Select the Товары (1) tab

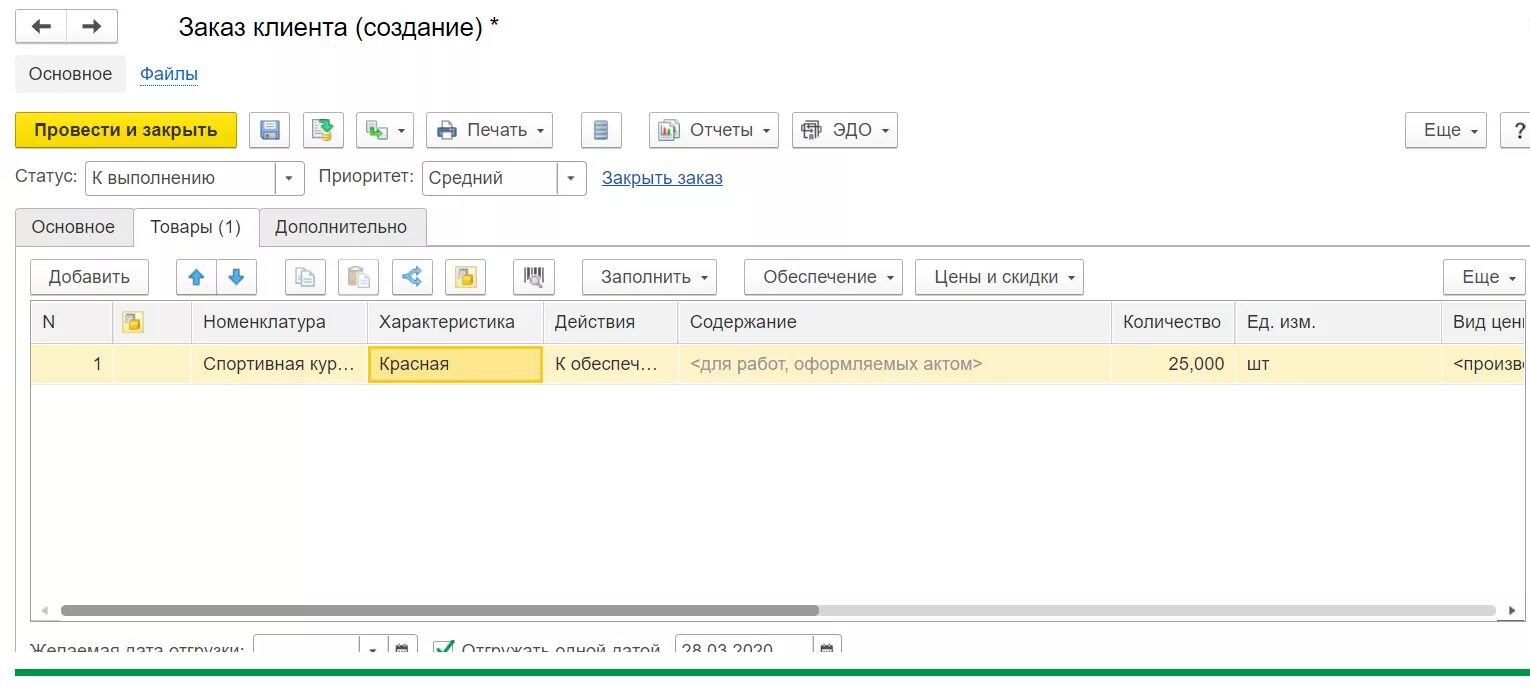pos(196,227)
